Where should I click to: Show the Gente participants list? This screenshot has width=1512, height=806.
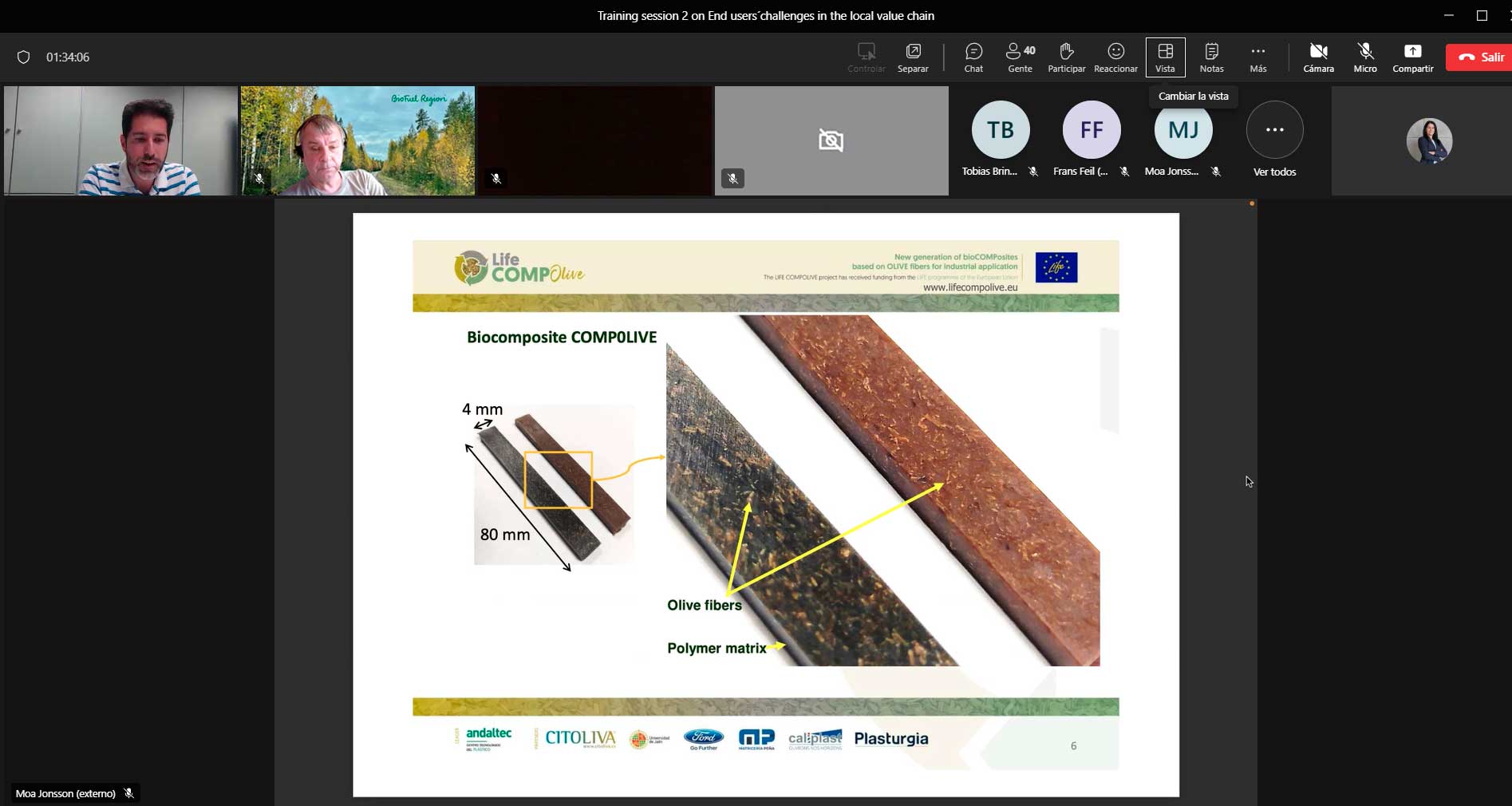(x=1020, y=57)
